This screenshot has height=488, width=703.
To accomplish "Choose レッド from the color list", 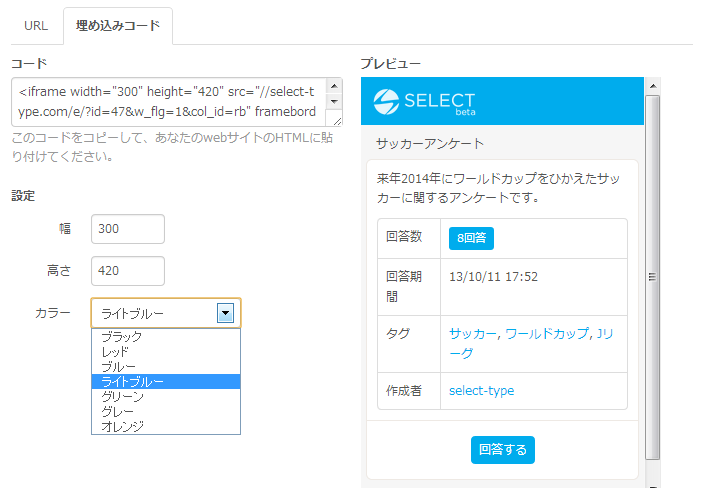I will (115, 352).
